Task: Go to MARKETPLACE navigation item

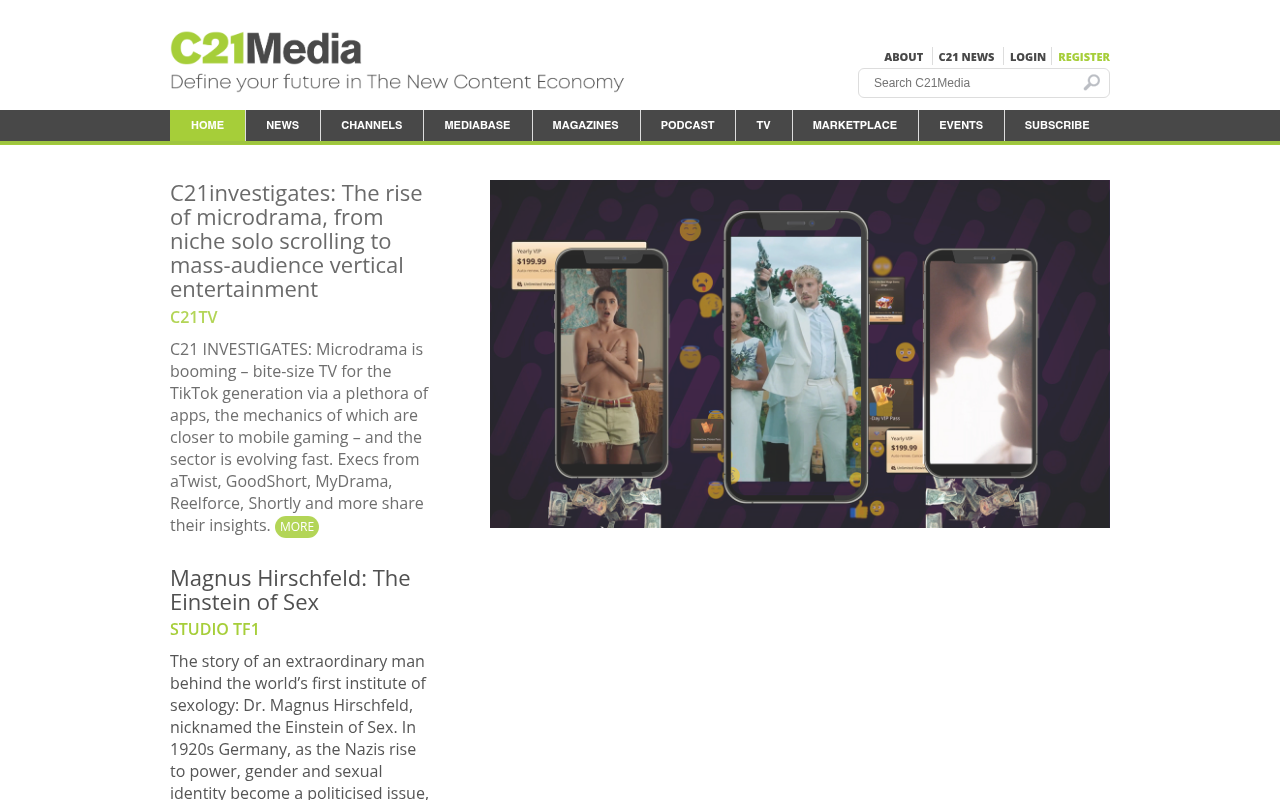Action: click(855, 125)
